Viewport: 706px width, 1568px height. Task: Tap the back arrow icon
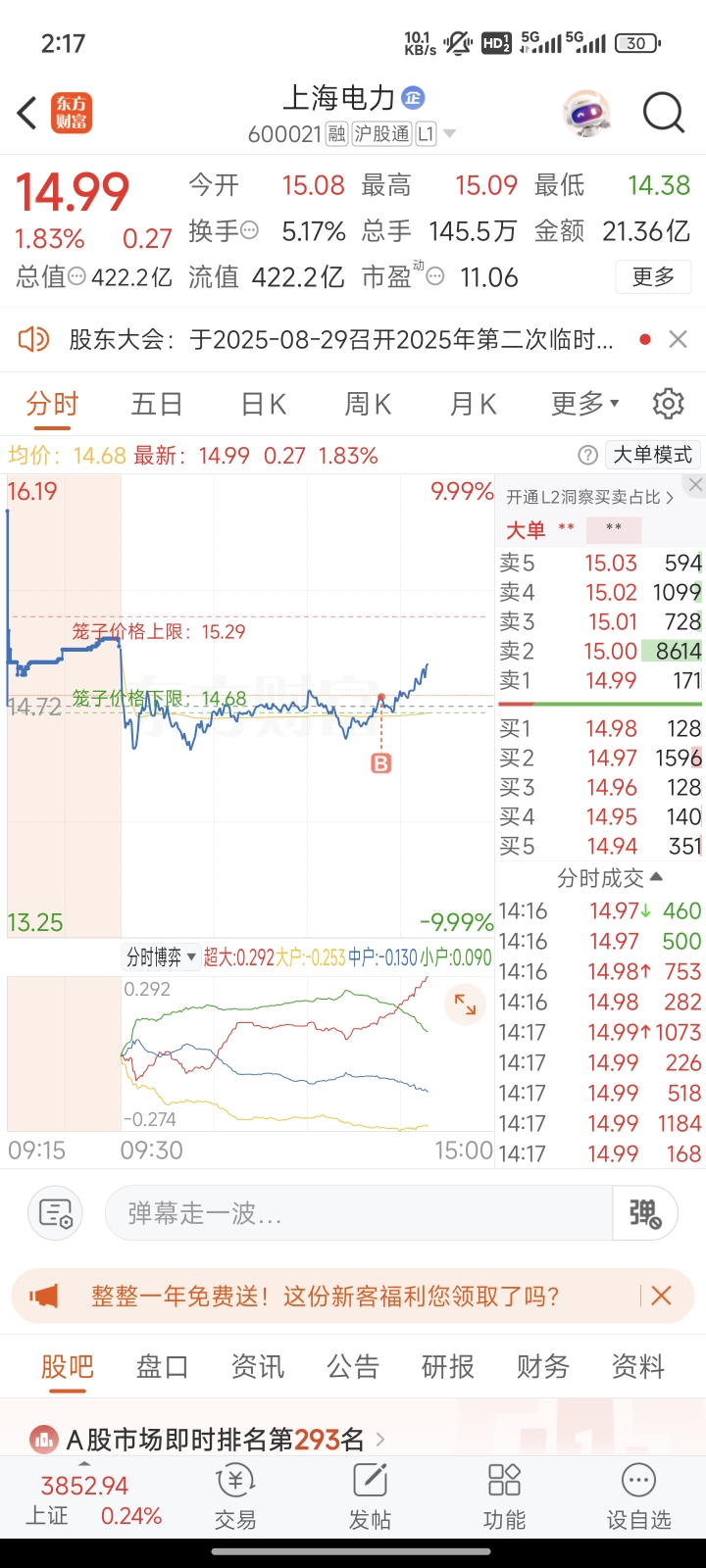coord(27,113)
